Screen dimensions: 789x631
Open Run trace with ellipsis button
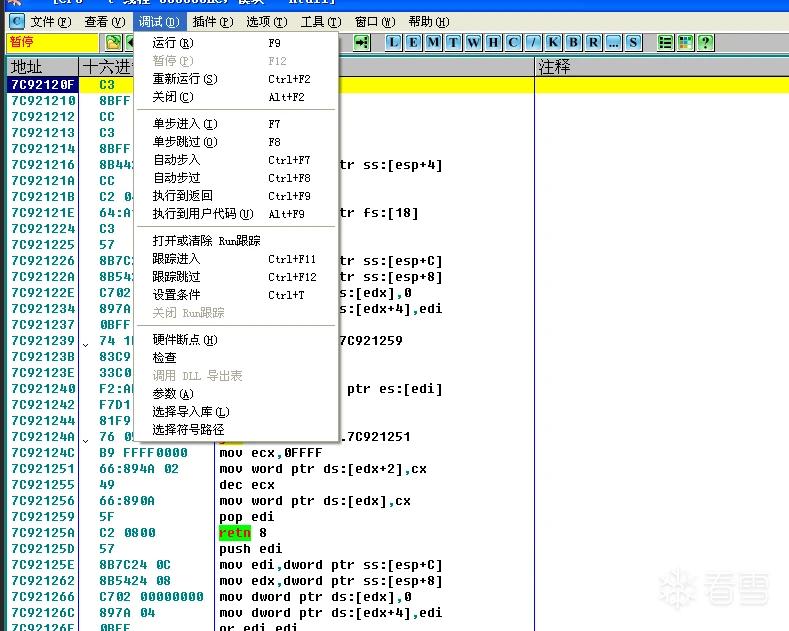pyautogui.click(x=613, y=43)
